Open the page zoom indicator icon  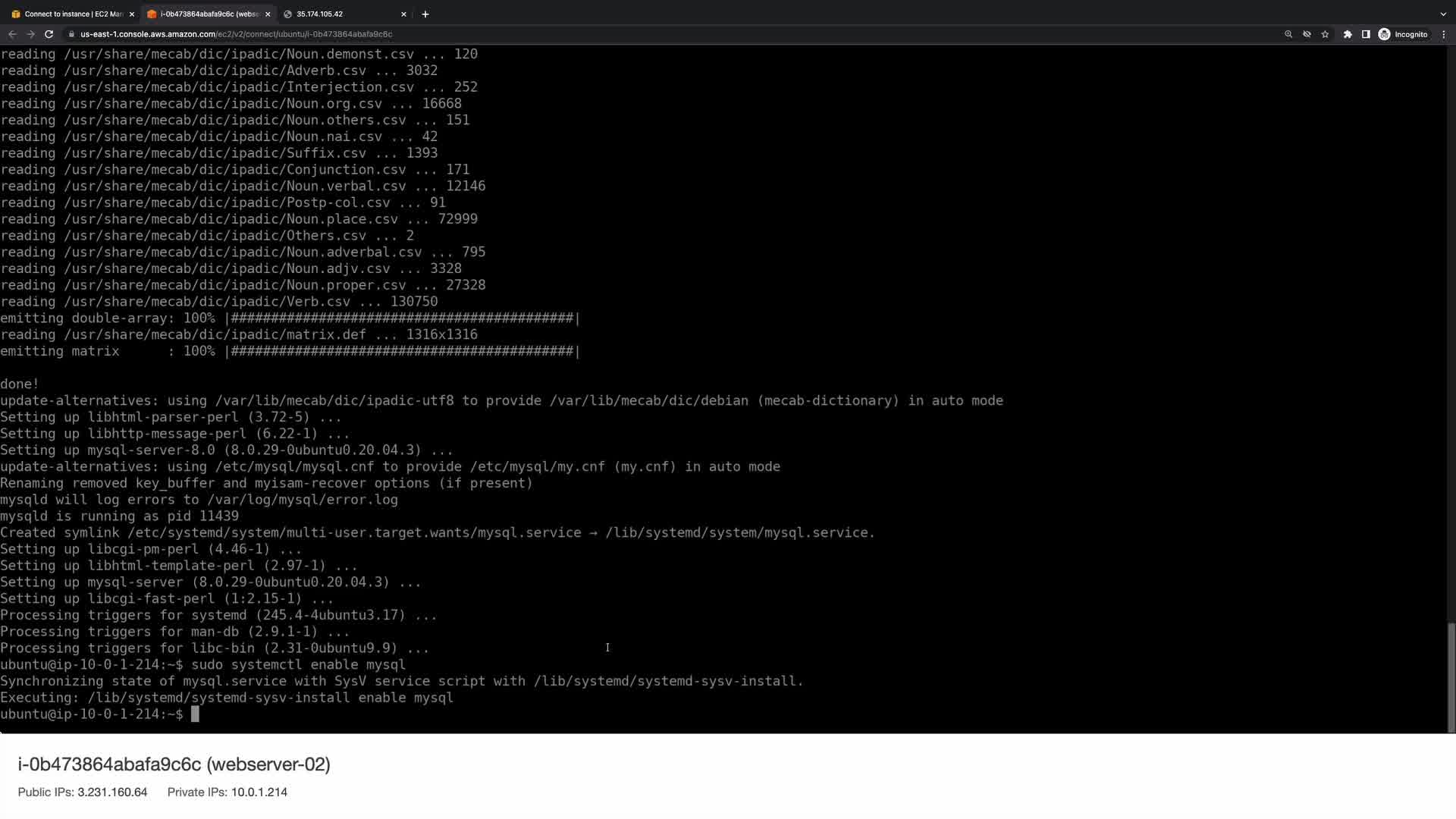pyautogui.click(x=1288, y=34)
